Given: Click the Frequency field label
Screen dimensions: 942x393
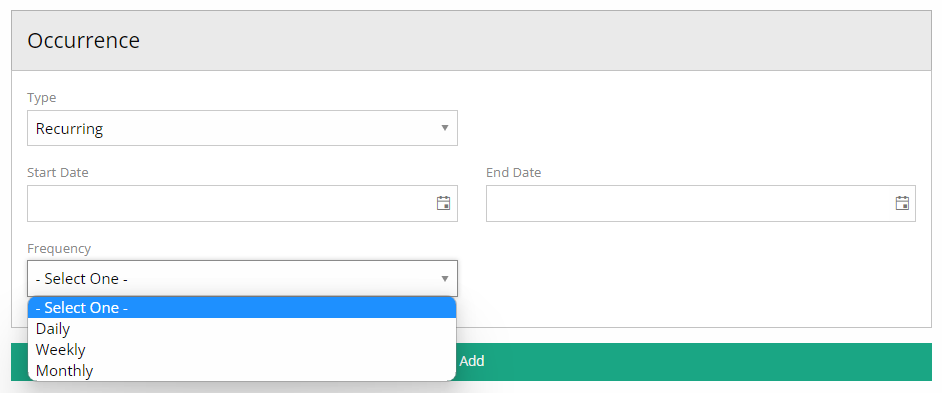Looking at the screenshot, I should (59, 248).
